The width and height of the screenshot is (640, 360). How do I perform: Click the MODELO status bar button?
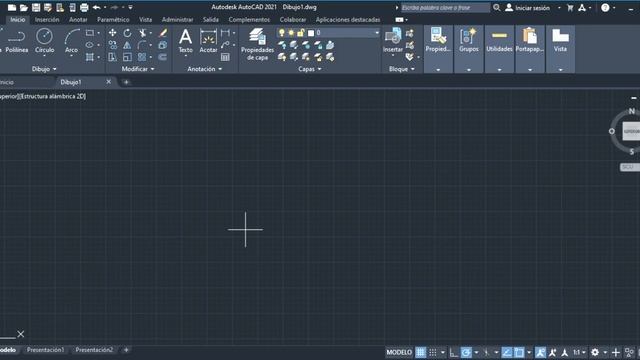[x=399, y=352]
